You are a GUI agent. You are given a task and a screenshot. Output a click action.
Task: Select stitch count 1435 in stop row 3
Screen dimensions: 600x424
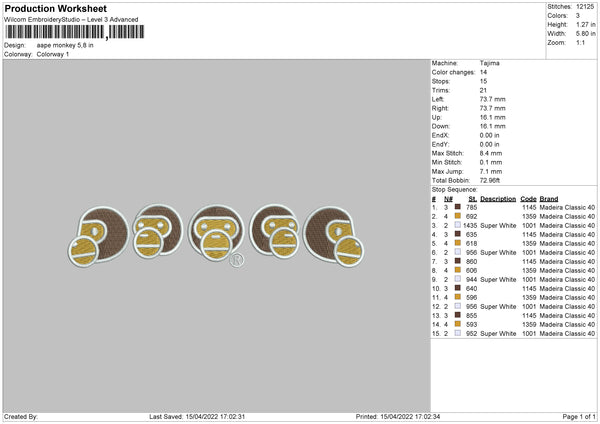point(470,225)
